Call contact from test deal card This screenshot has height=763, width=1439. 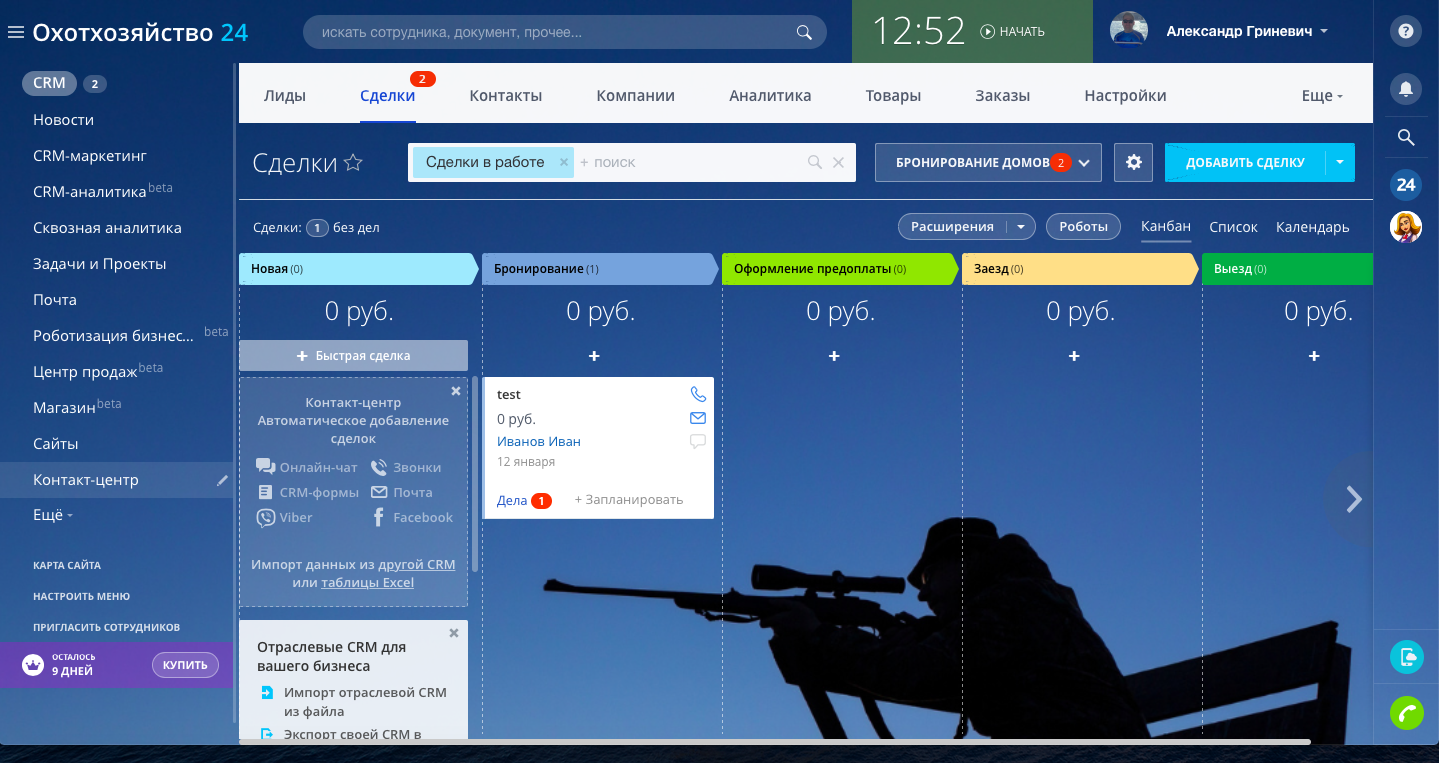pyautogui.click(x=698, y=394)
